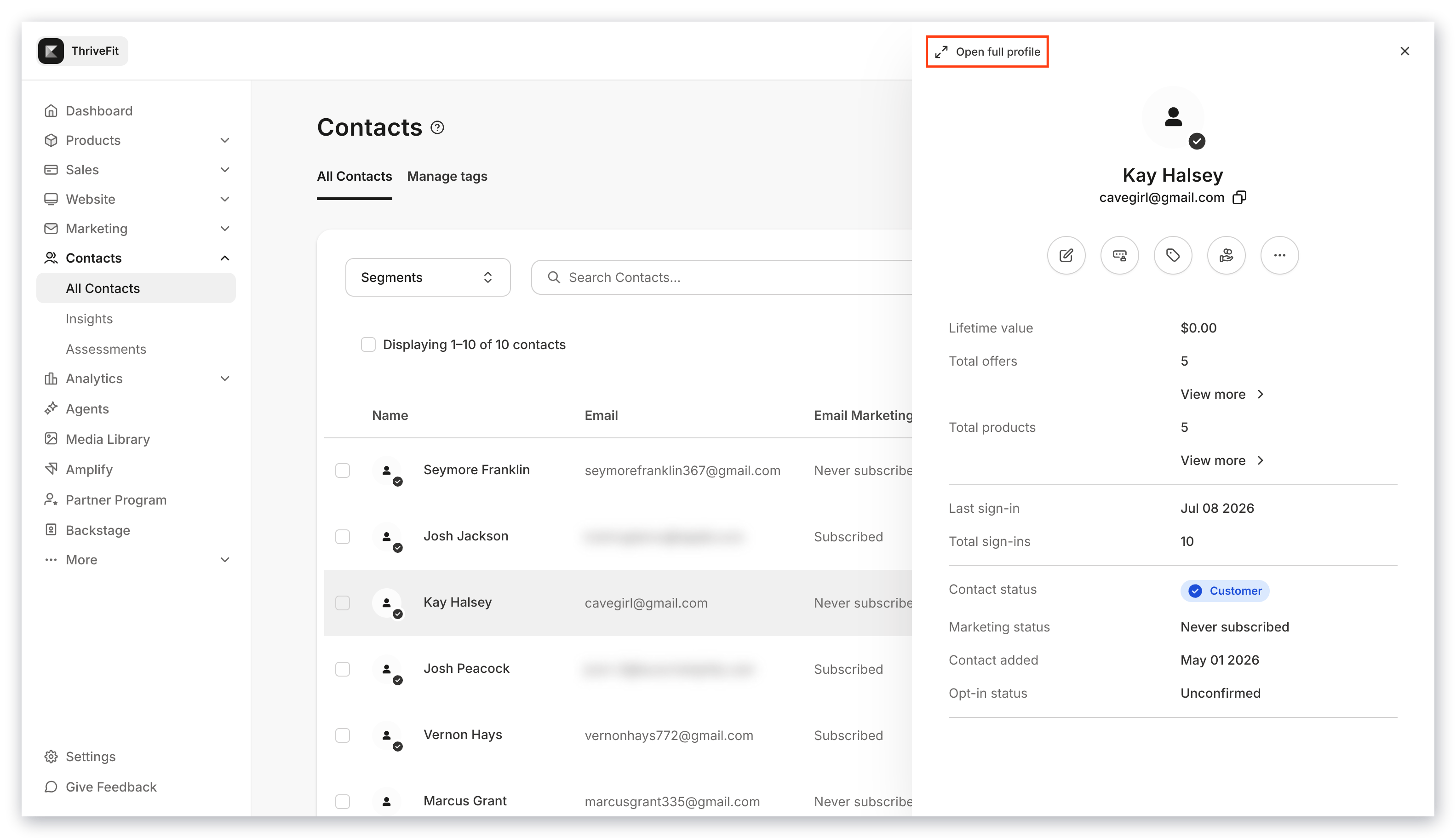
Task: Click the Give Feedback chat bubble icon
Action: point(51,787)
